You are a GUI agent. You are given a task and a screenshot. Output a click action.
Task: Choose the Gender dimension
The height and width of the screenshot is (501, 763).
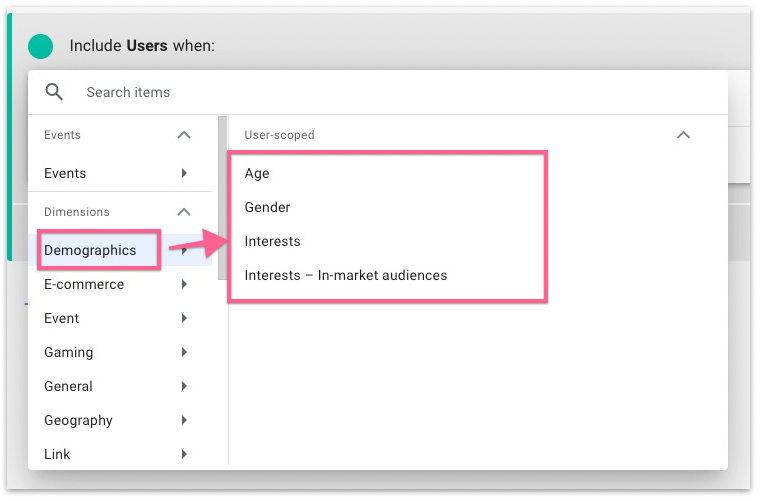coord(267,207)
